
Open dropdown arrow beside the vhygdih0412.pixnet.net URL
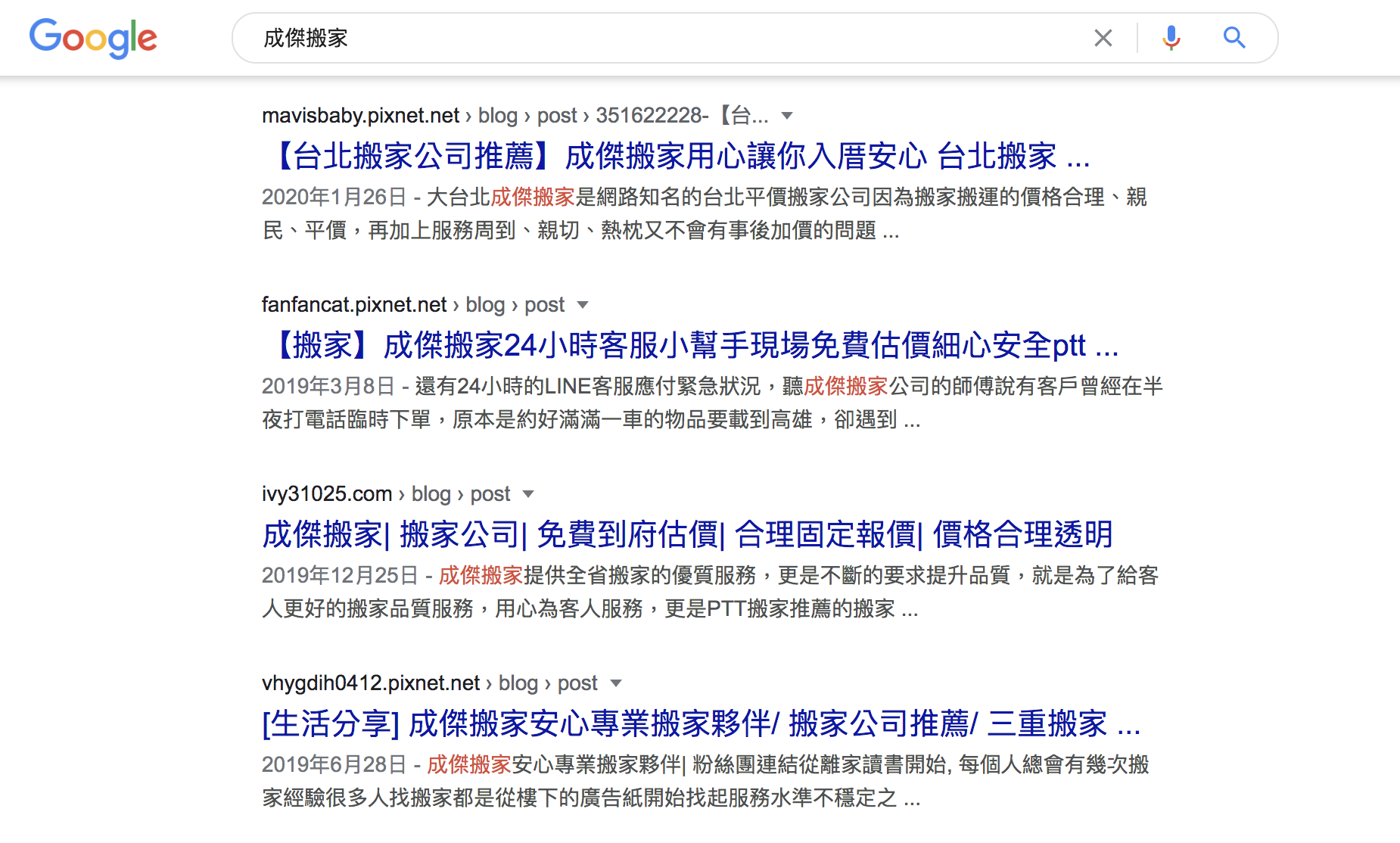click(x=616, y=683)
